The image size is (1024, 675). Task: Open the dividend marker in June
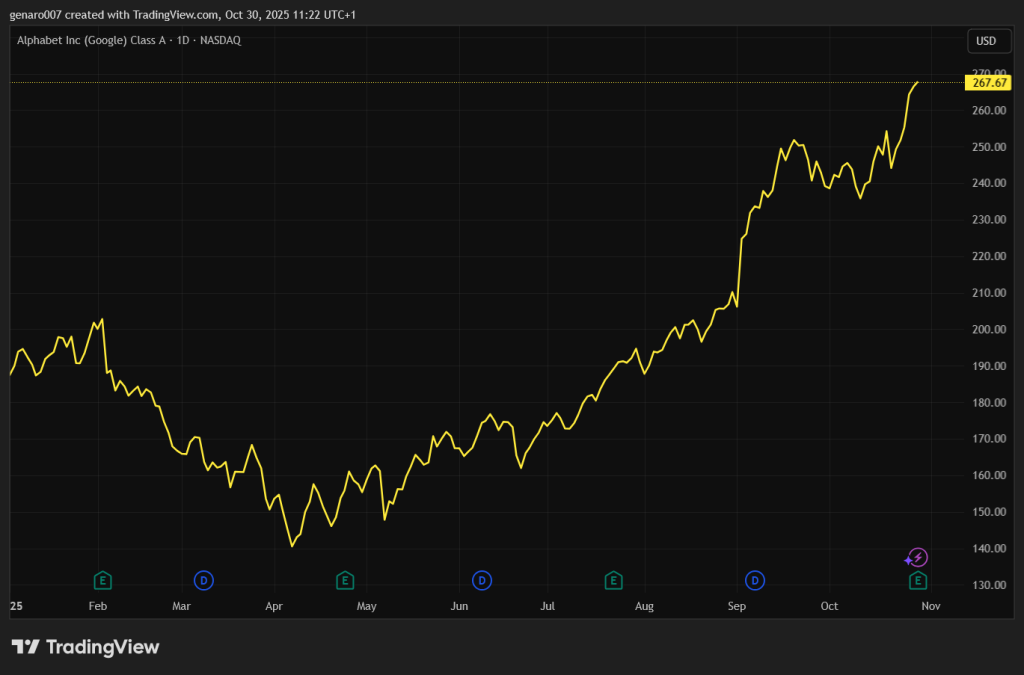coord(482,580)
